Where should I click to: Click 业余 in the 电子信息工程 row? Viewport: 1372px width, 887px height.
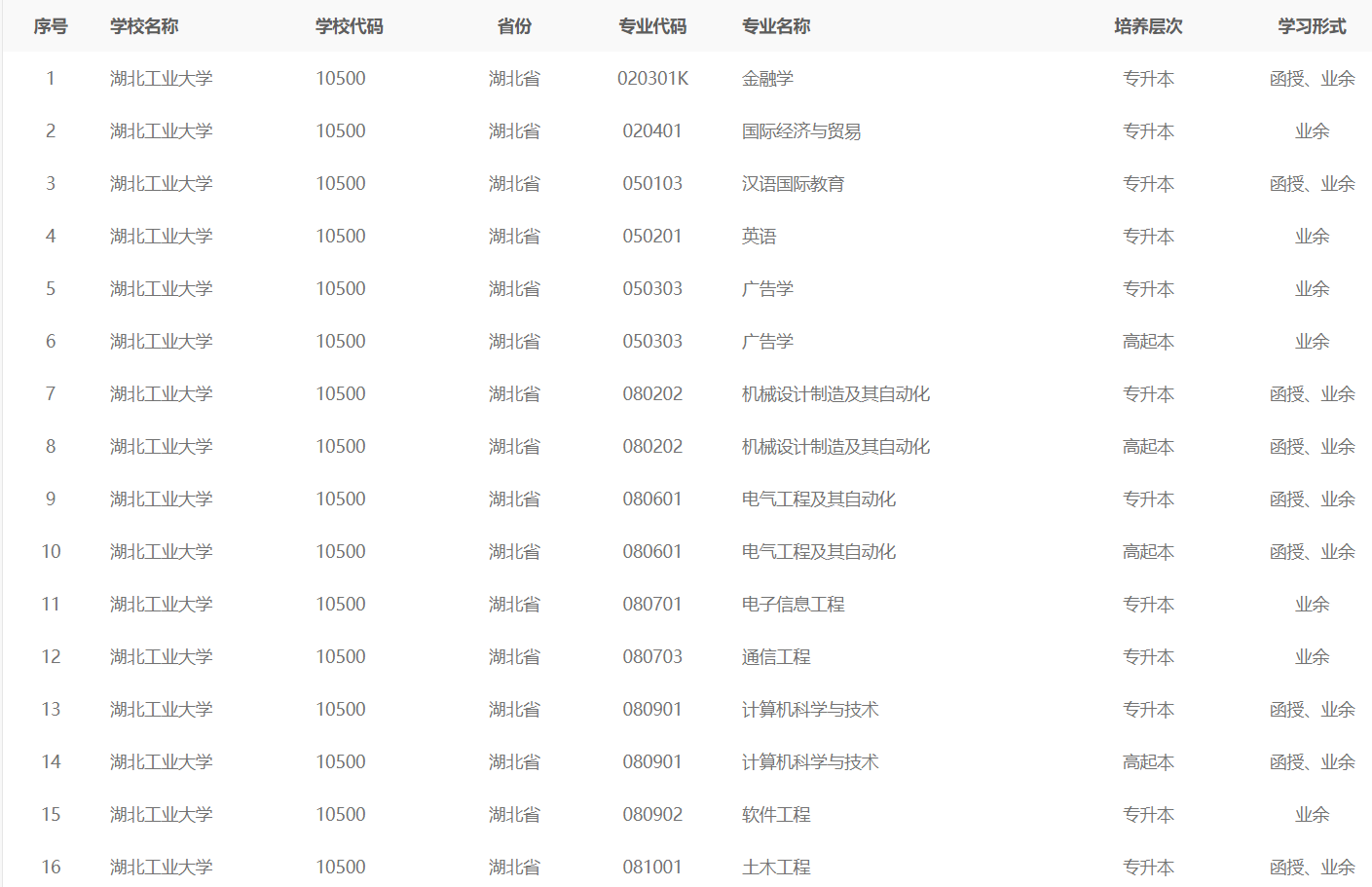coord(1312,605)
